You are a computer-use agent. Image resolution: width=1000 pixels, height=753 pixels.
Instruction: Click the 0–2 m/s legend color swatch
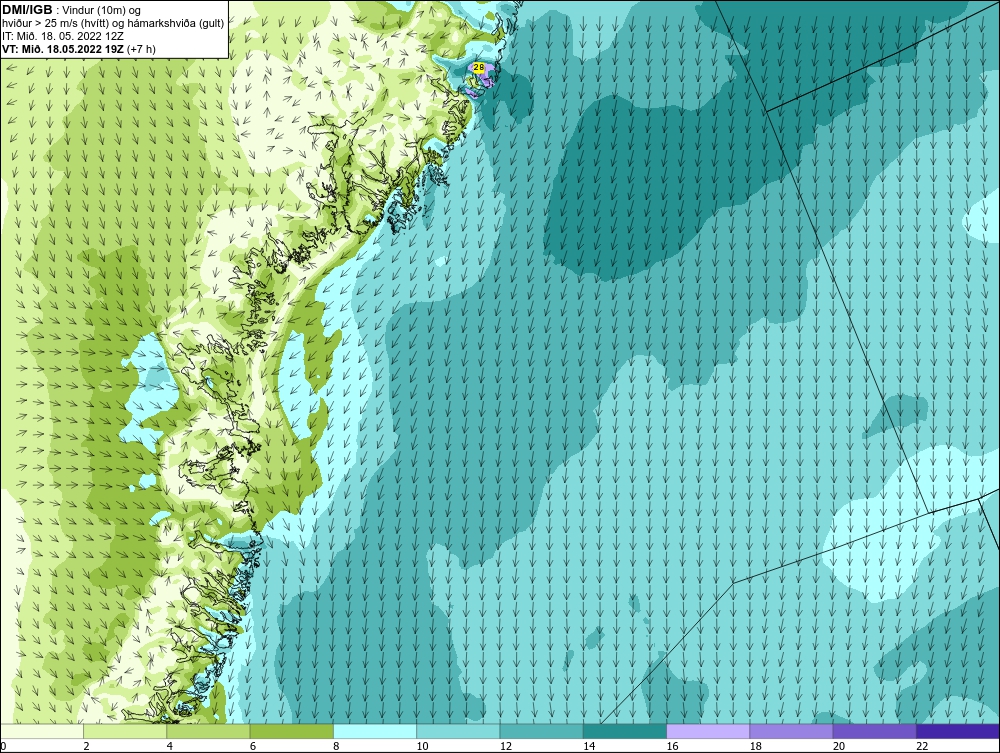pyautogui.click(x=41, y=731)
